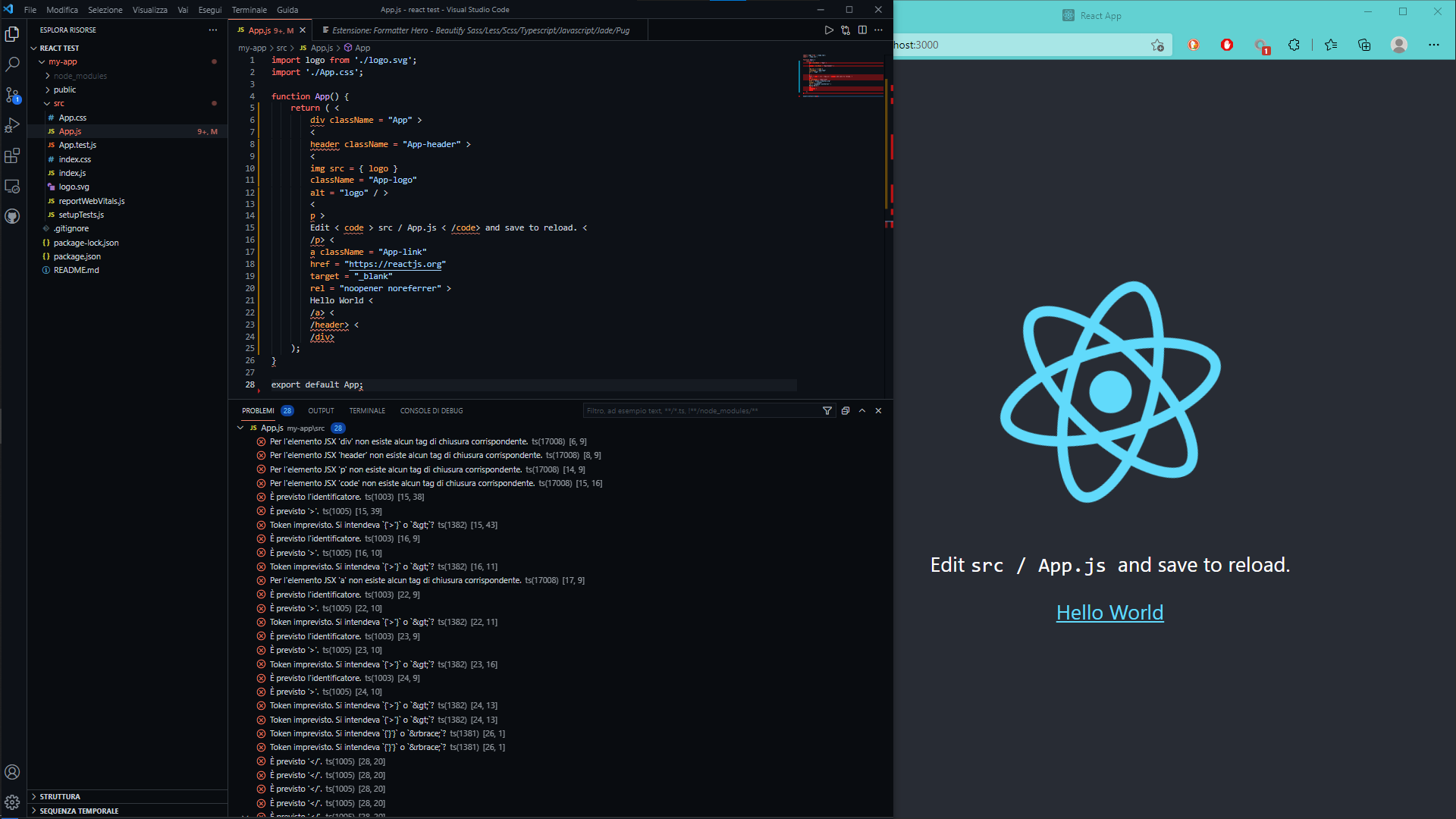Expand the SEQUENZA TEMPORALE section
This screenshot has height=819, width=1456.
point(127,811)
